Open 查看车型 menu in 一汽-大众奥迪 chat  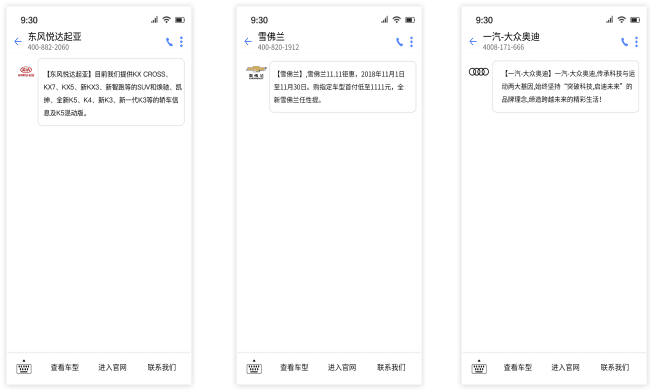click(518, 367)
